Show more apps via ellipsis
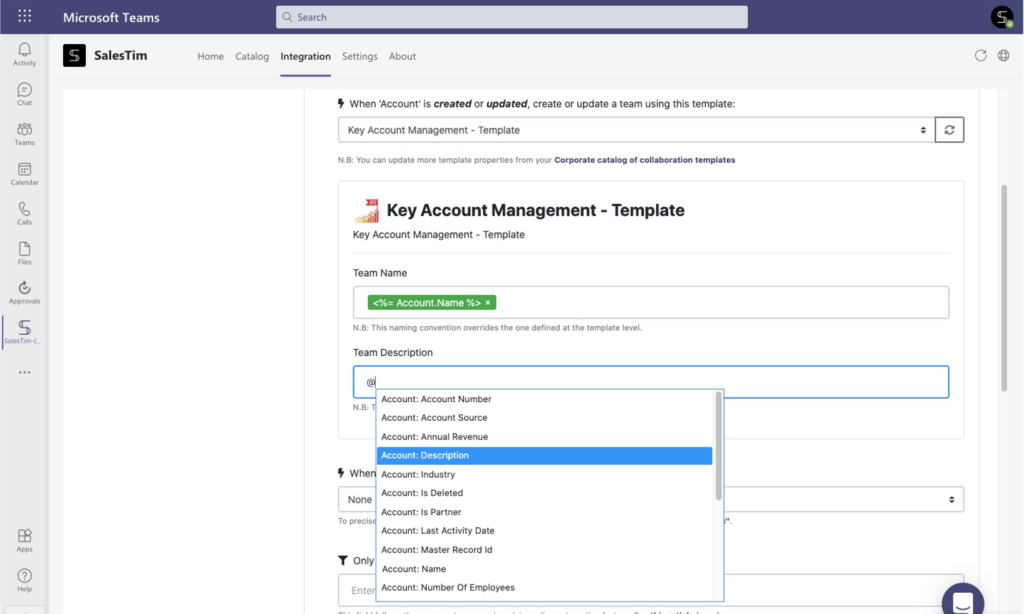 [x=24, y=372]
